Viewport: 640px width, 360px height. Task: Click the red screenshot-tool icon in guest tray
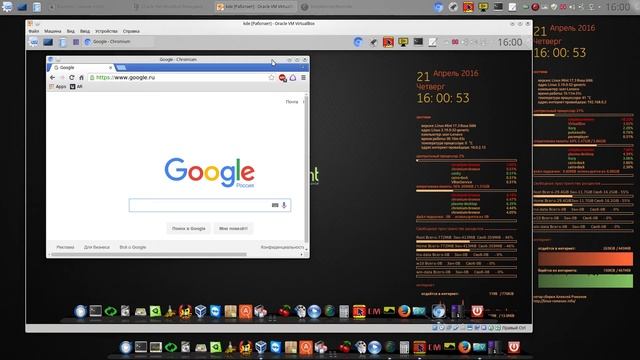click(388, 42)
